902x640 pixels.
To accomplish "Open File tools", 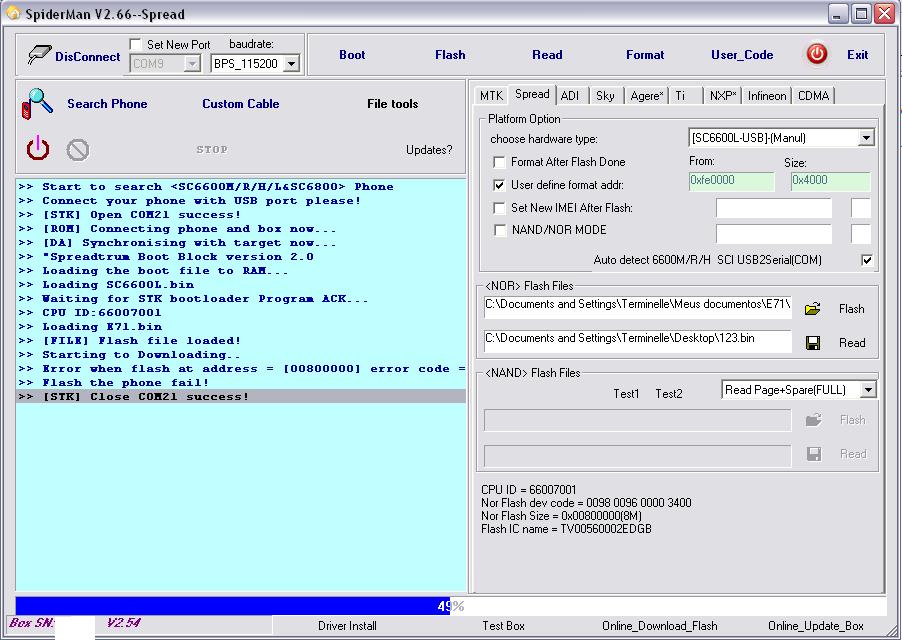I will (392, 104).
